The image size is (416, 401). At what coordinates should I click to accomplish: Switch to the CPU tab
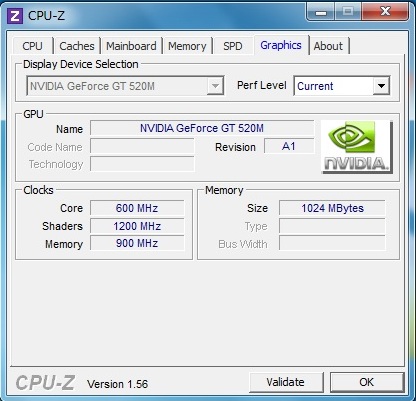coord(33,46)
